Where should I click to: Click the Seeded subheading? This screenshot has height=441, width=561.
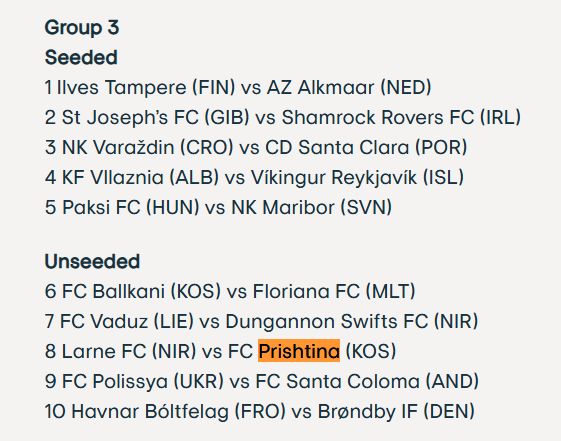[x=81, y=57]
